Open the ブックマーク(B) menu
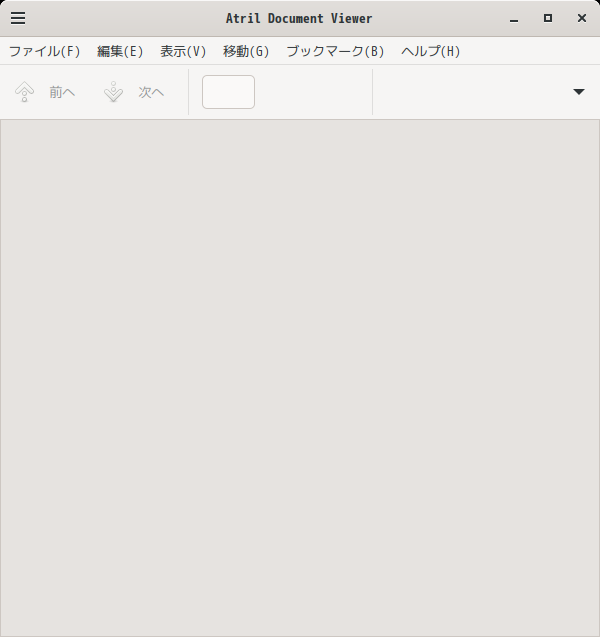Screen dimensions: 600x637 point(335,51)
